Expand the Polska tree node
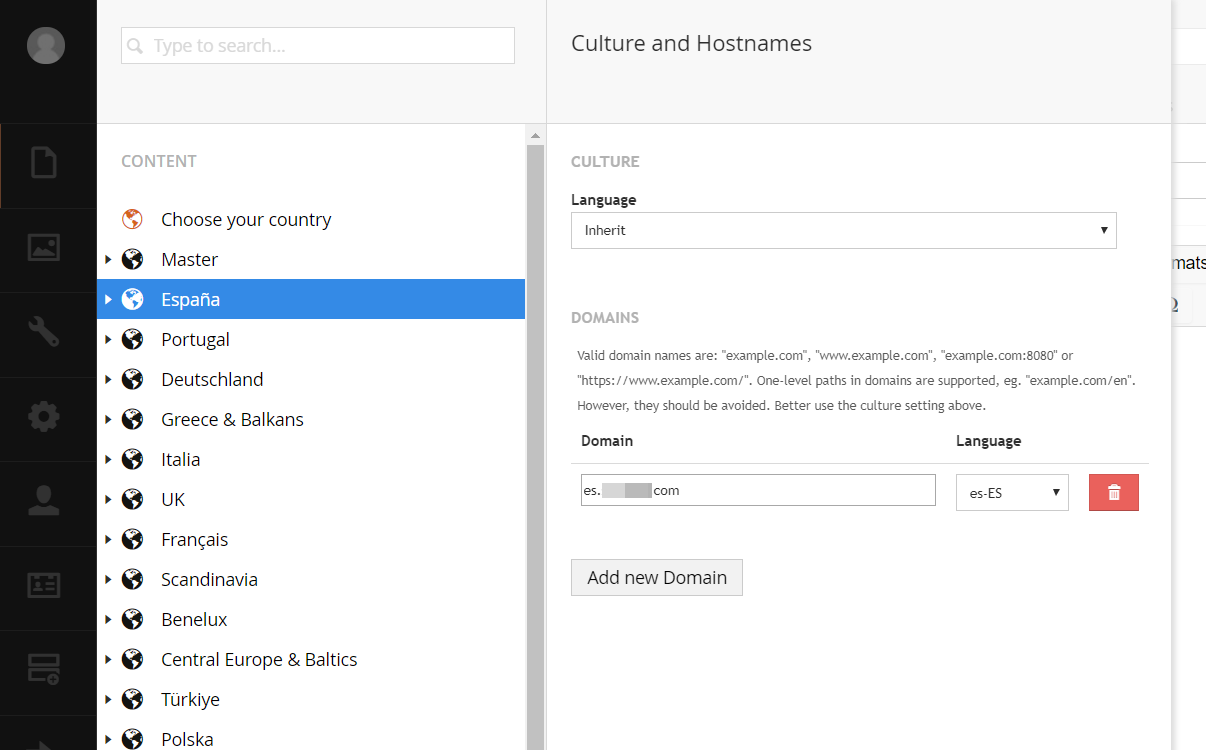Screen dimensions: 1206x750 tap(108, 739)
